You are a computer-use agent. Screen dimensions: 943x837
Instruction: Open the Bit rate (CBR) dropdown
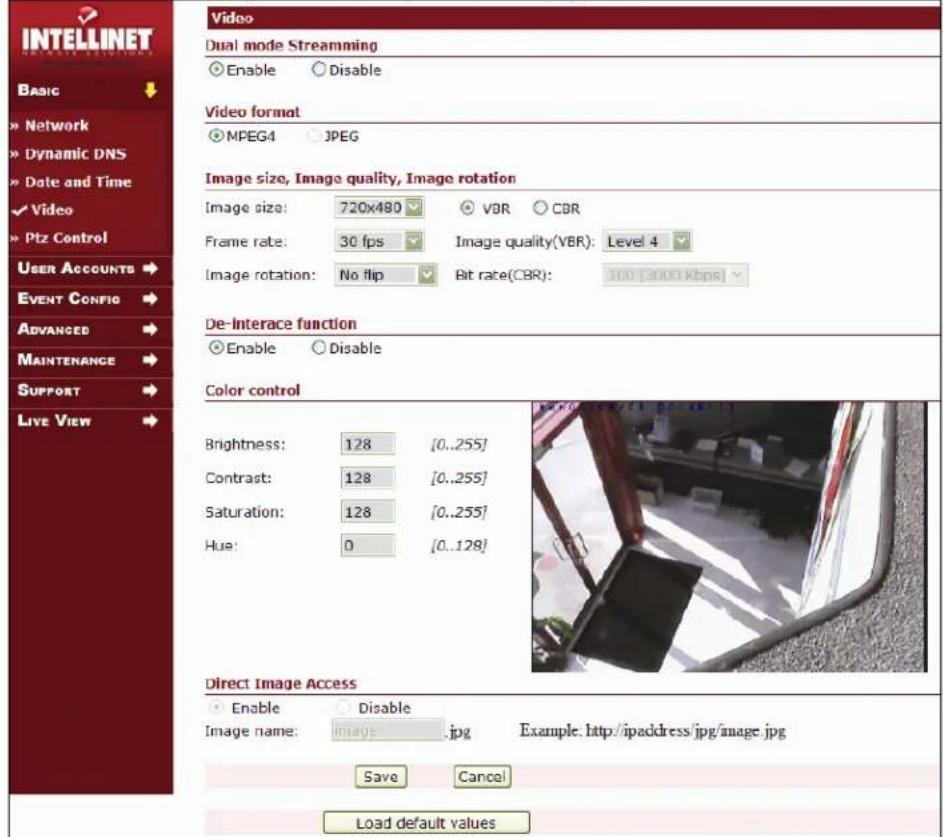pos(675,275)
